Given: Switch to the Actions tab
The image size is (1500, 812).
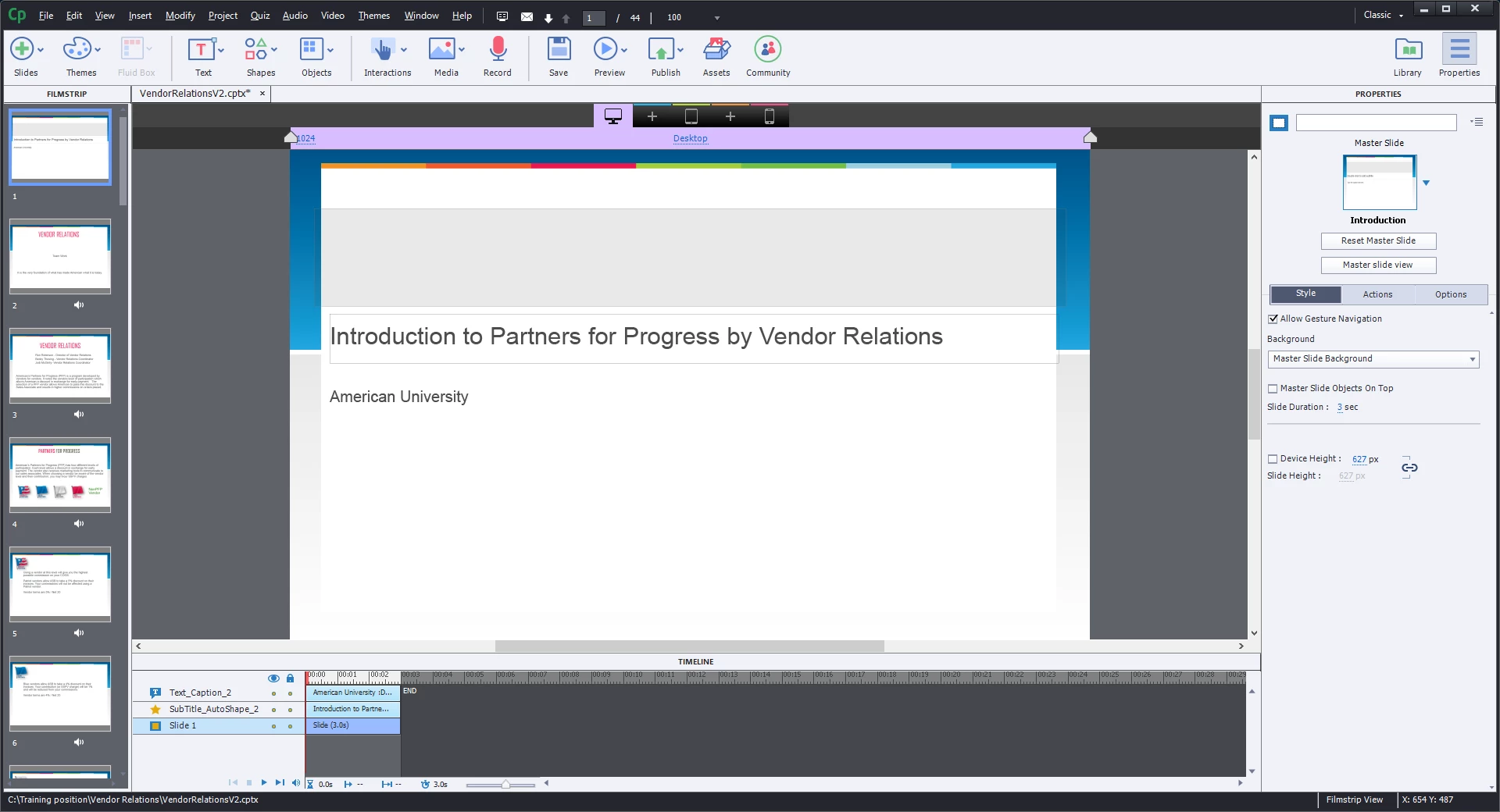Looking at the screenshot, I should [x=1377, y=294].
